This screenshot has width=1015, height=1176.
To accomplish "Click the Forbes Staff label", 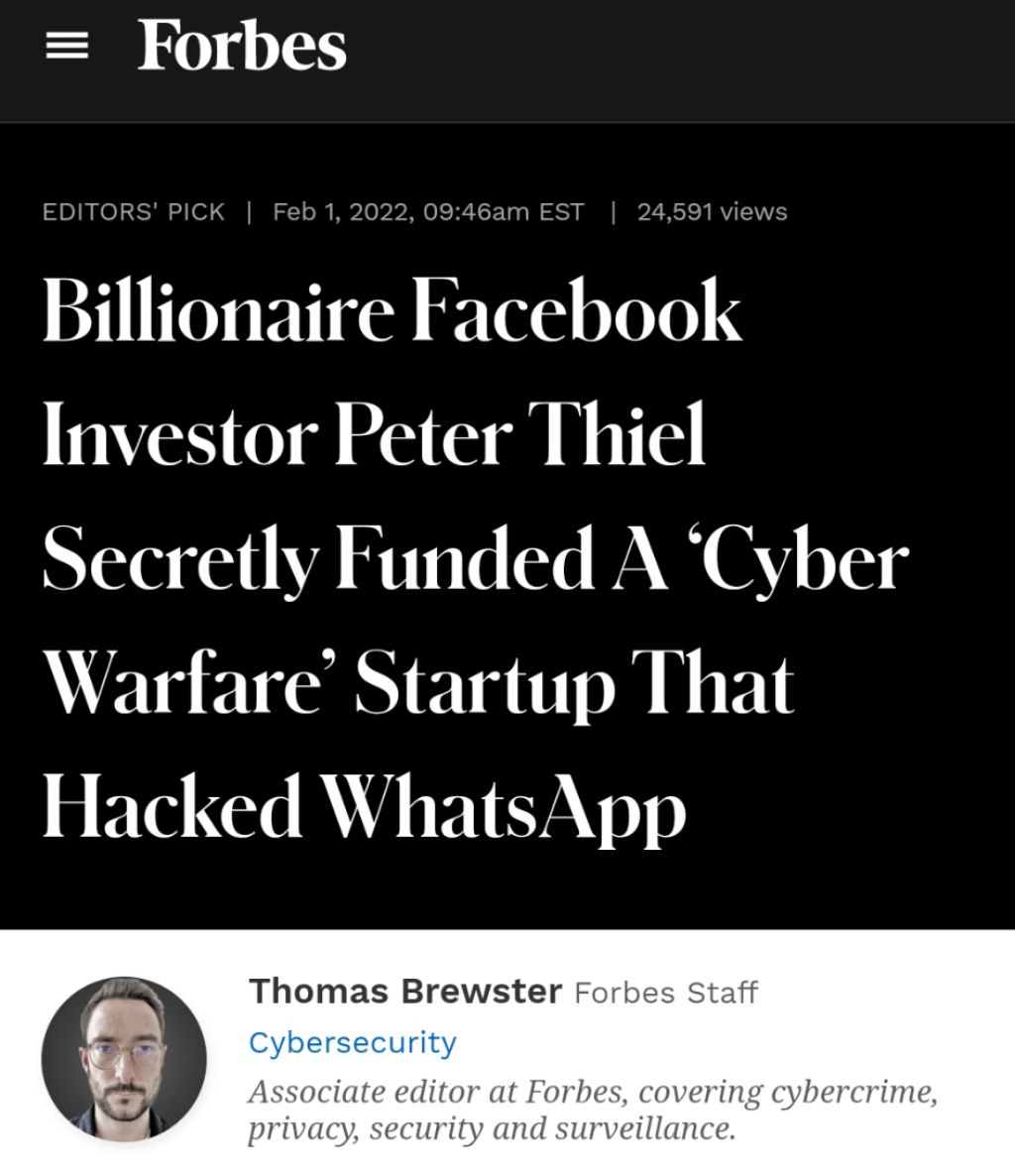I will tap(666, 993).
